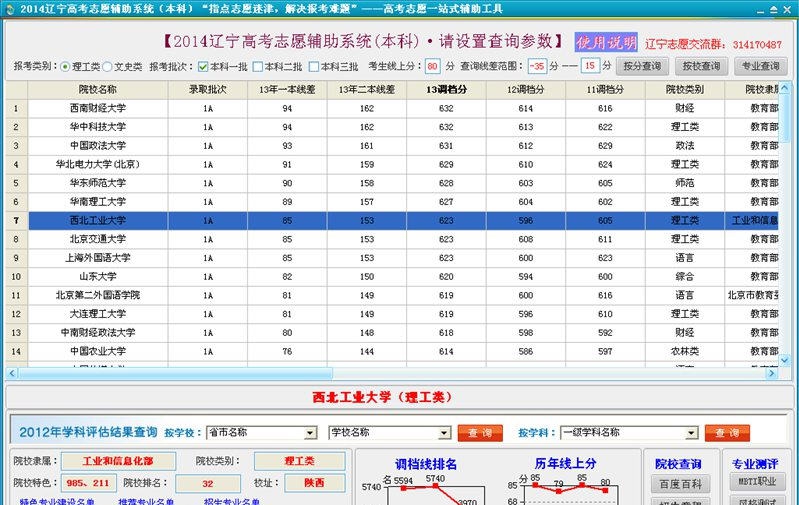Click 查询 button next to 学校名称

pos(480,433)
